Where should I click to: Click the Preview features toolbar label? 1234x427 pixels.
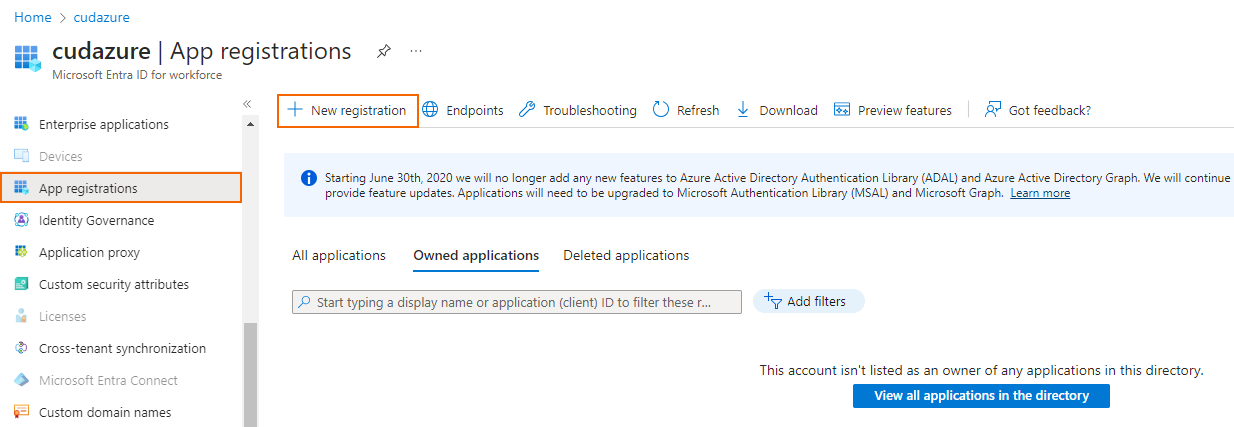tap(905, 110)
